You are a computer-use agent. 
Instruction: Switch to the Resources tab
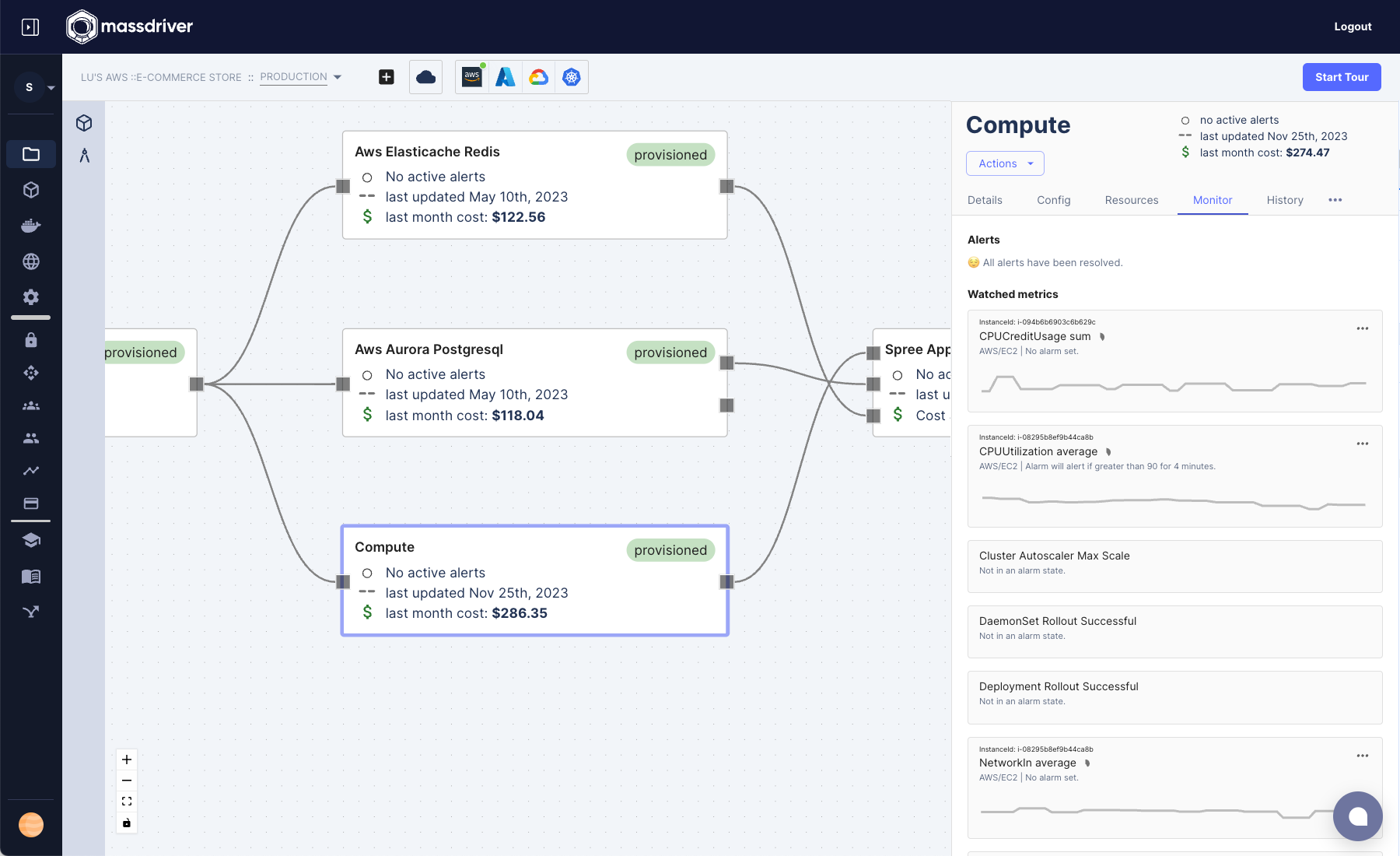click(1132, 200)
